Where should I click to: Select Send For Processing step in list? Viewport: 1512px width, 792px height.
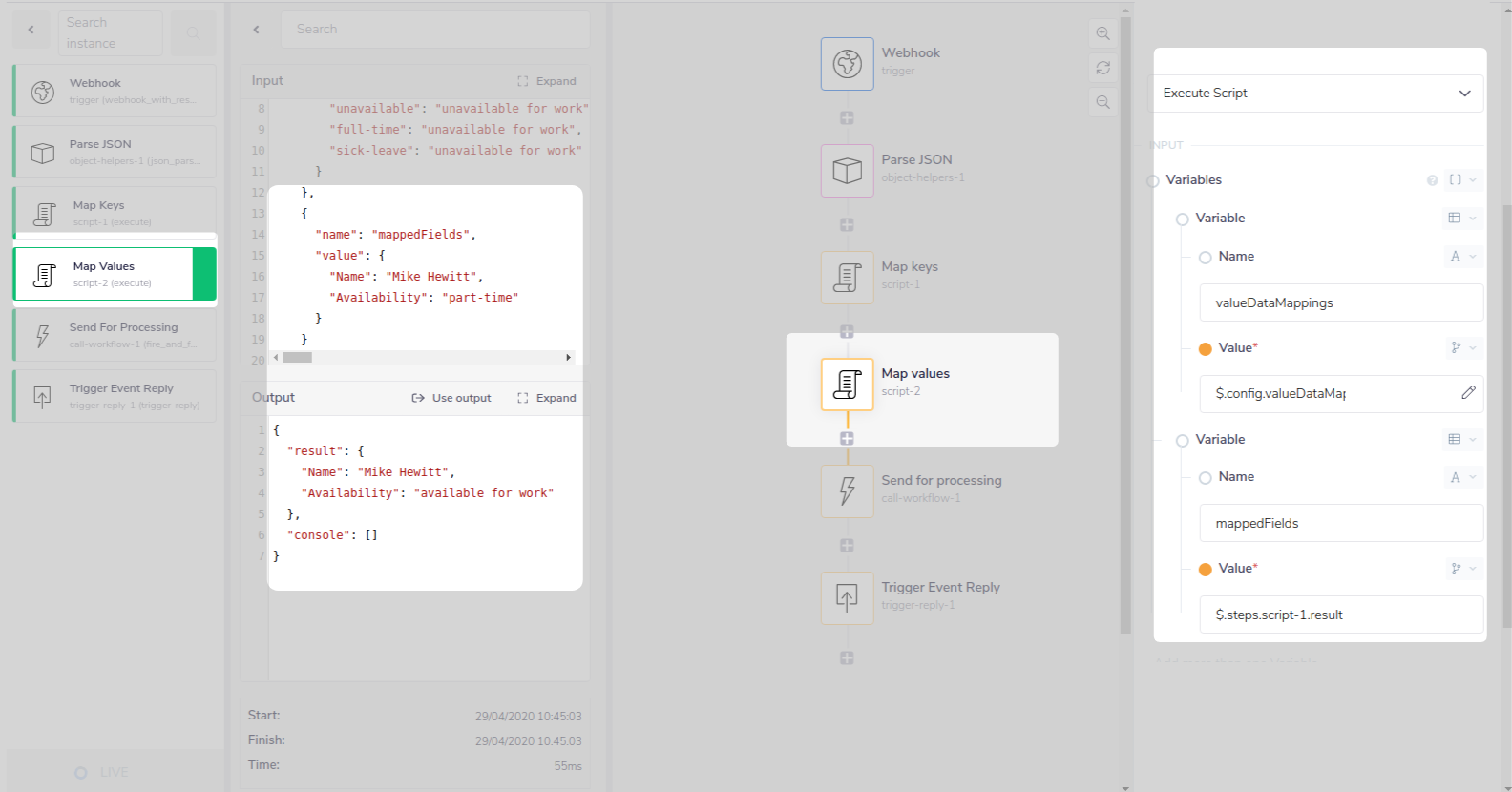click(115, 335)
